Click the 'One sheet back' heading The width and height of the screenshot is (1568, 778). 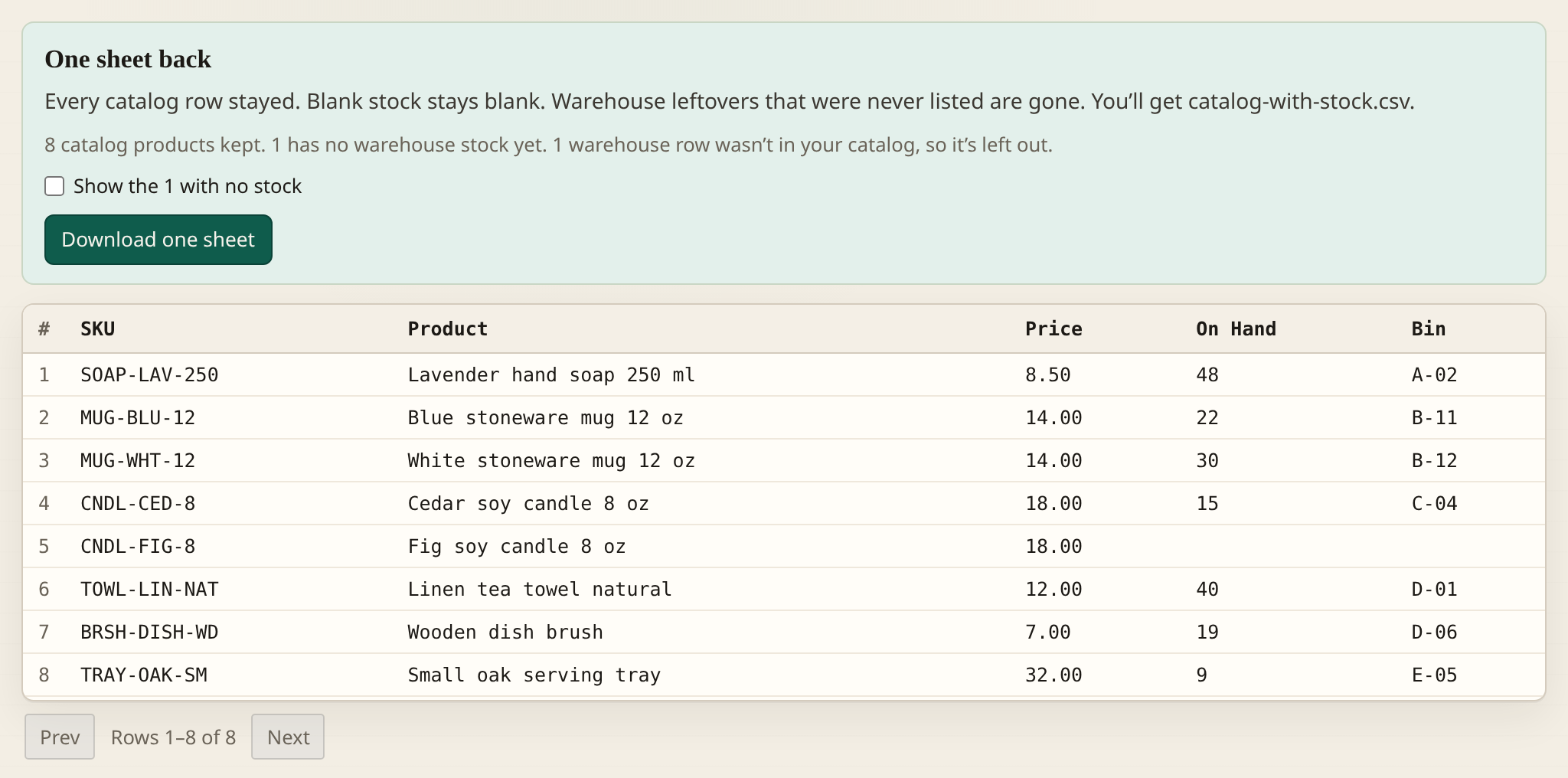coord(128,59)
